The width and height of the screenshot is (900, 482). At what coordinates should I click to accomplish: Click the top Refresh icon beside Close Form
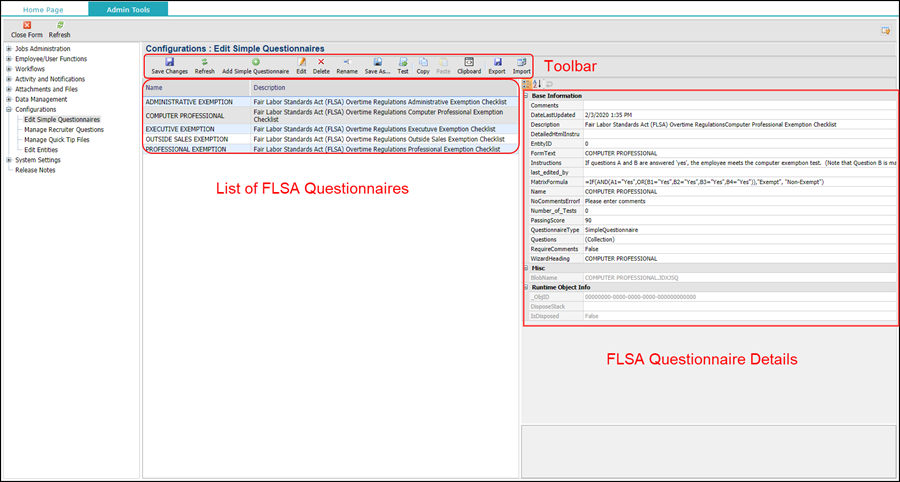click(60, 25)
